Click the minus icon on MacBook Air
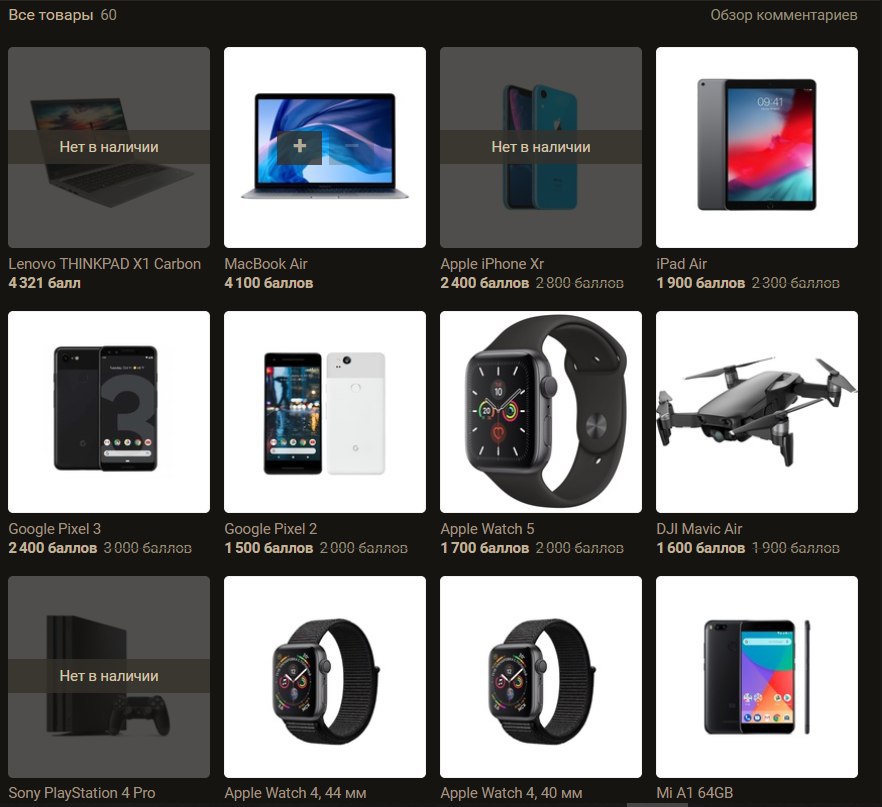 [x=352, y=147]
